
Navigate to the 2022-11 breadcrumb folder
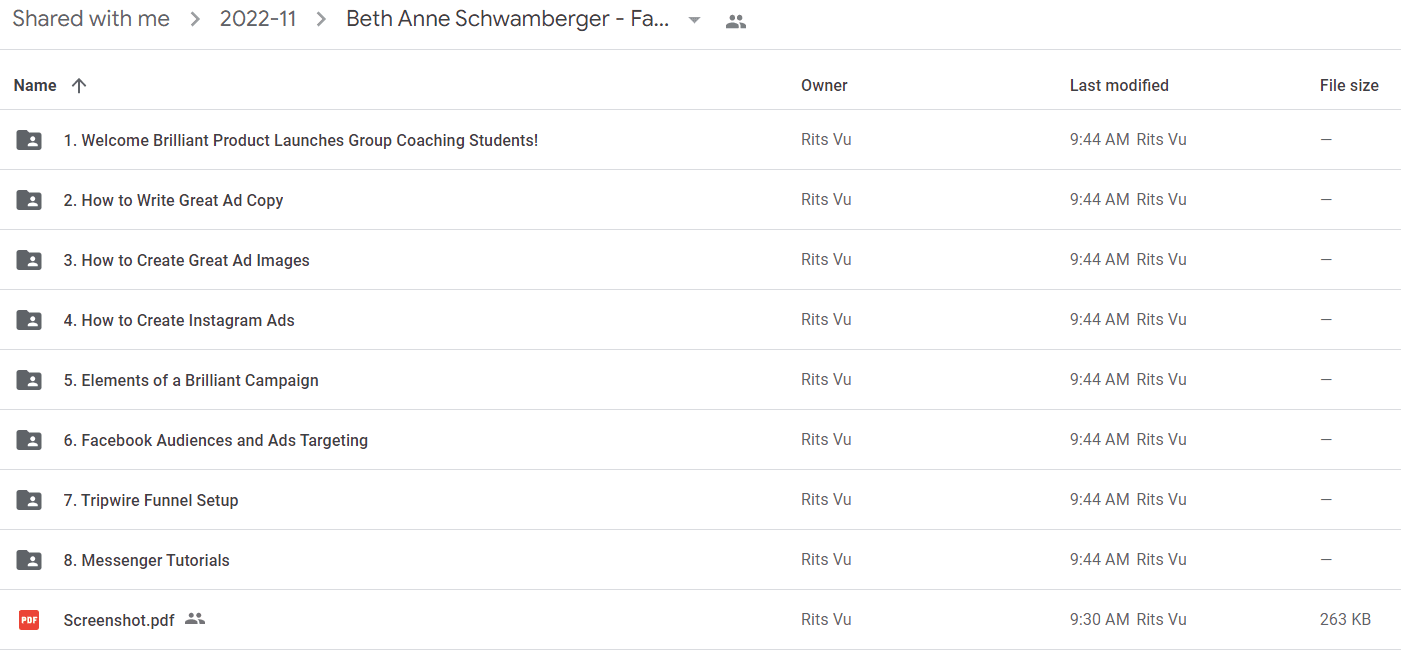258,19
